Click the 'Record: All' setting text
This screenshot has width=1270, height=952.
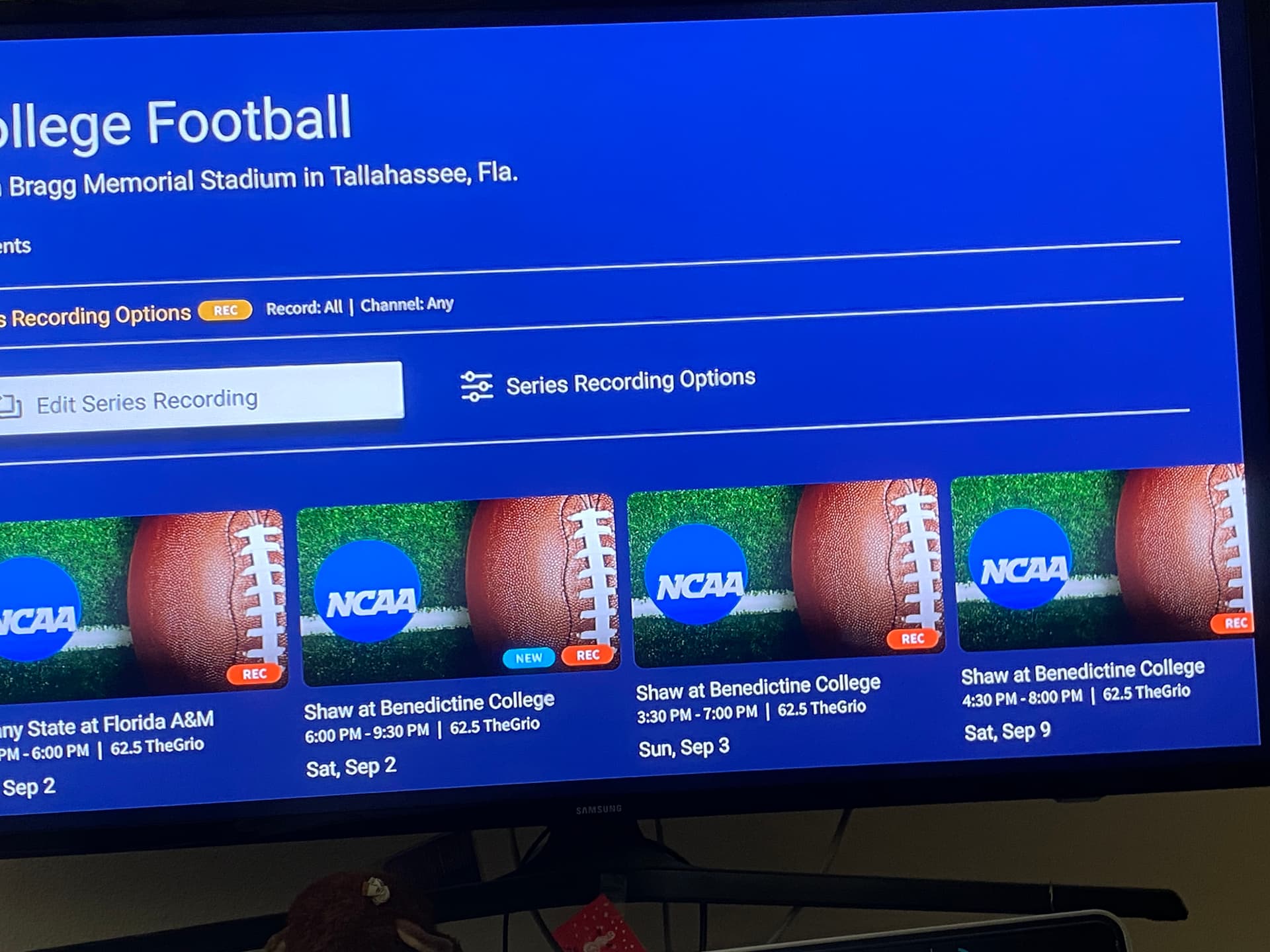[304, 307]
